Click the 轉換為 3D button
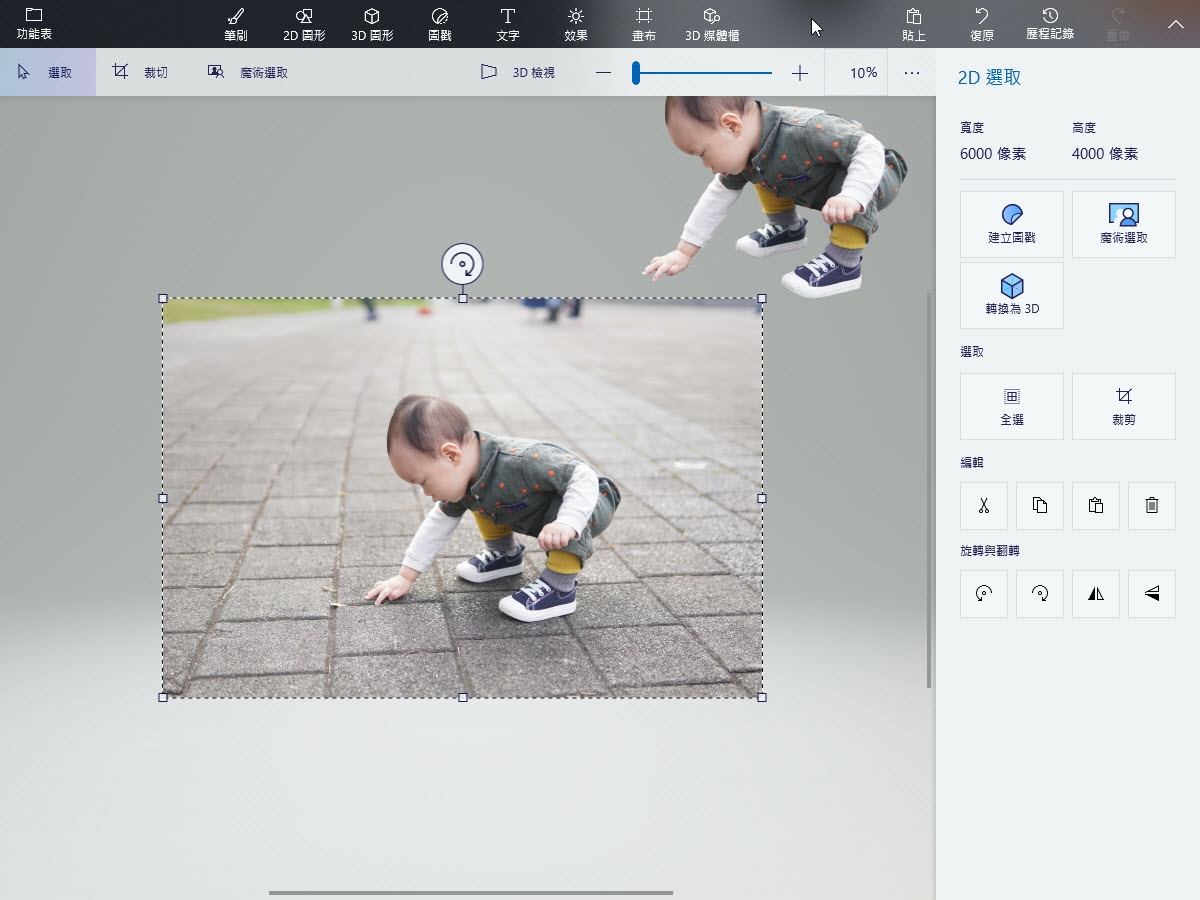This screenshot has height=900, width=1200. 1012,295
